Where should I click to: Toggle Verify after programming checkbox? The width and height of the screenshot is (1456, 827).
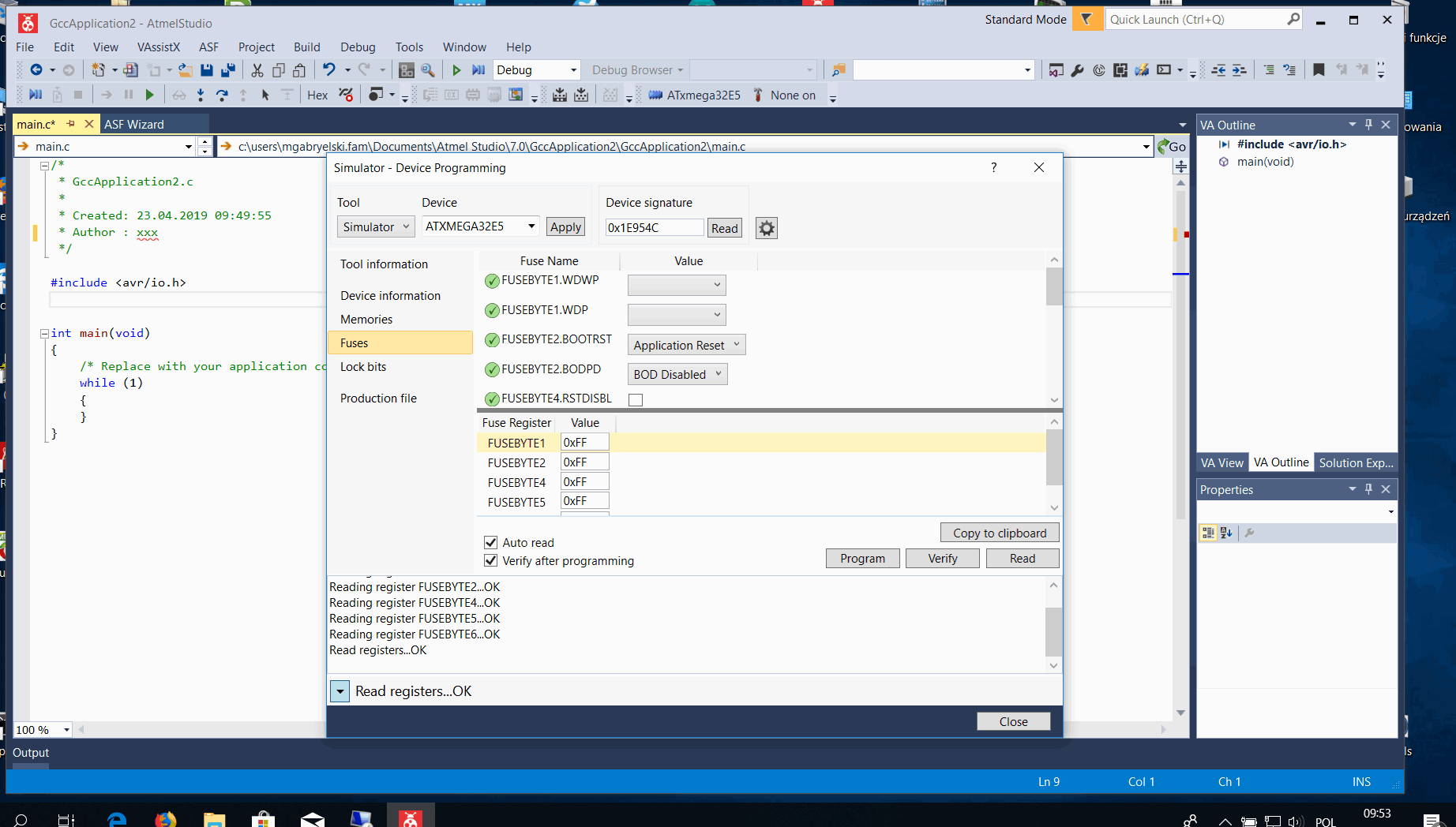click(490, 560)
